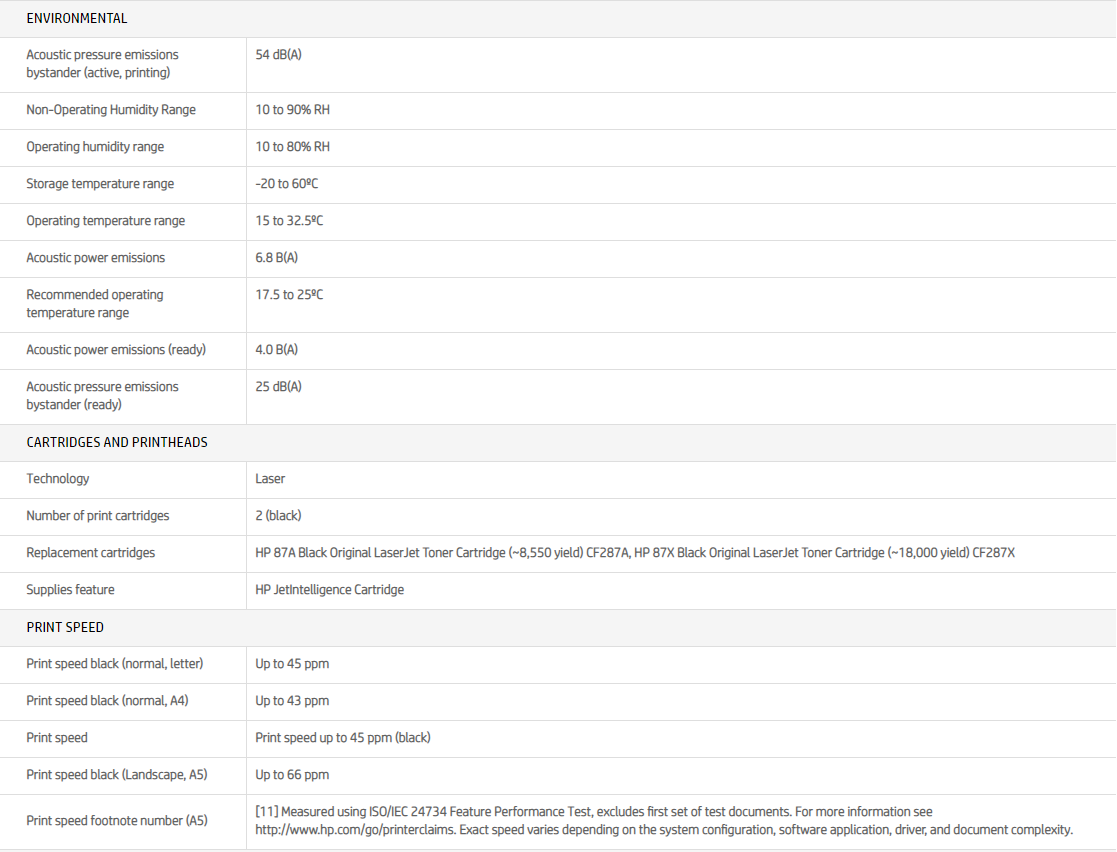Click the 15 to 32.5ºC operating temperature value

[289, 221]
